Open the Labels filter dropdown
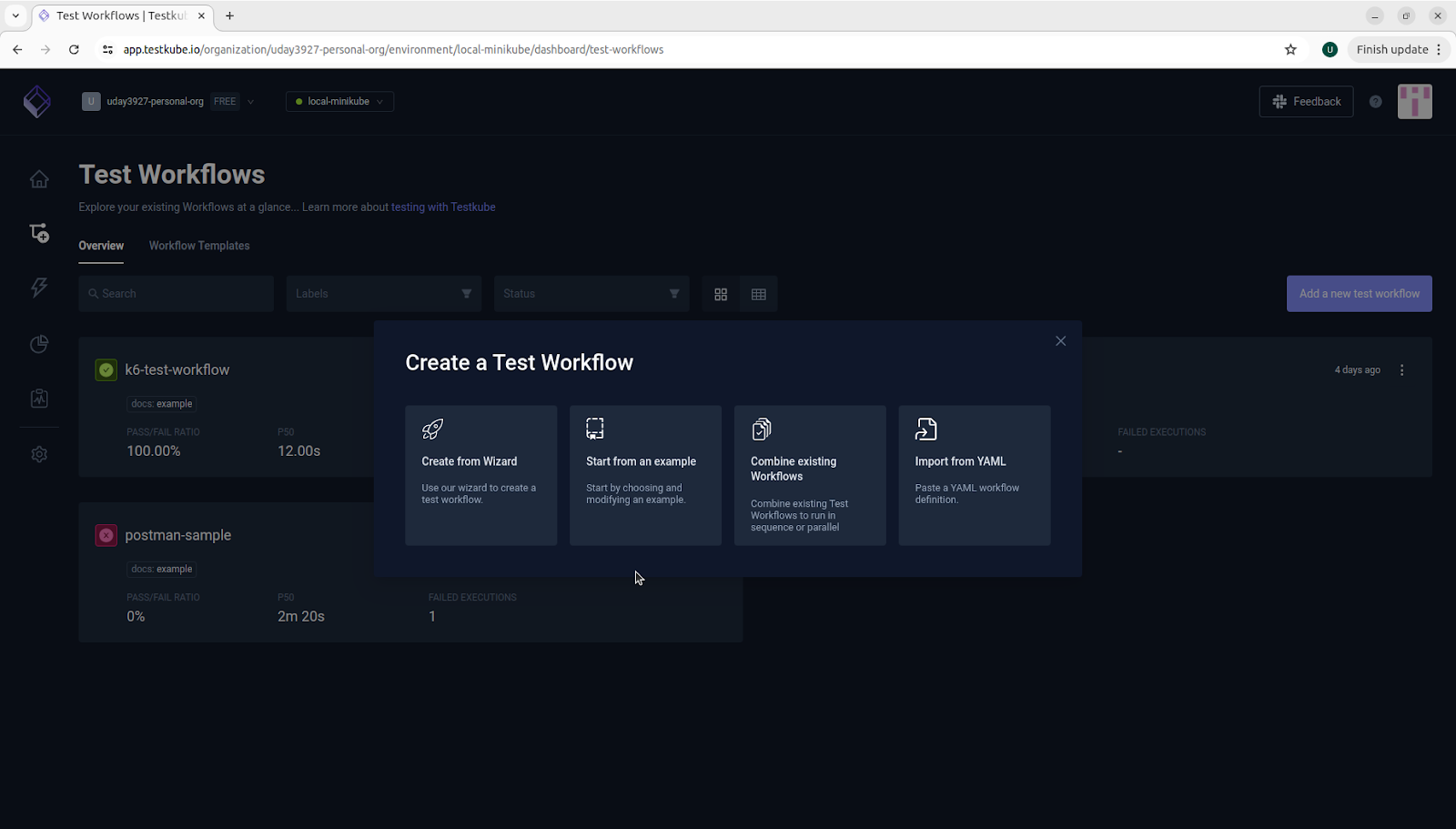 coord(383,294)
